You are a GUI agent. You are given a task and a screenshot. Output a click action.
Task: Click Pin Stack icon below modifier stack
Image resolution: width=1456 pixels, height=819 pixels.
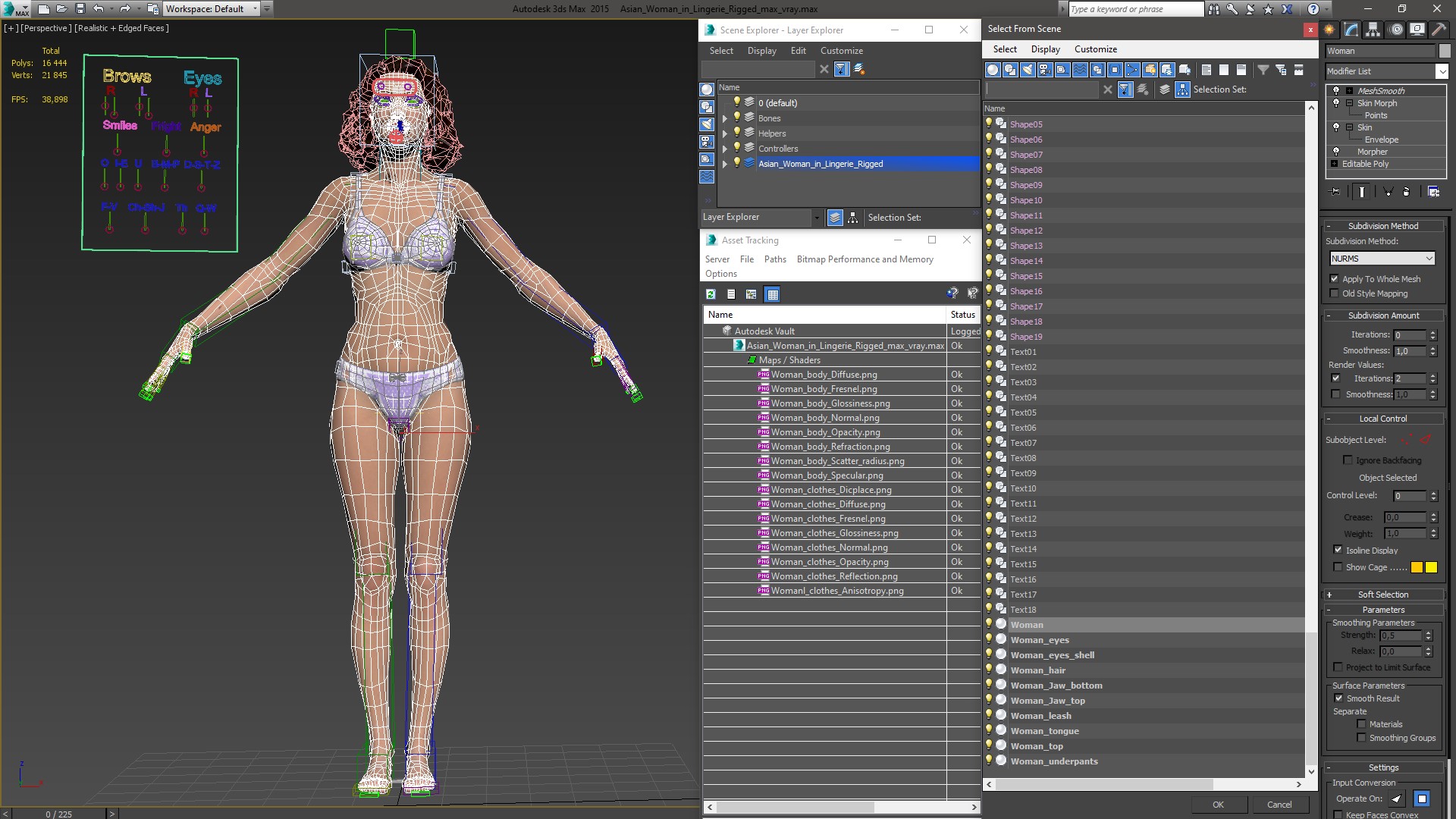click(x=1335, y=192)
